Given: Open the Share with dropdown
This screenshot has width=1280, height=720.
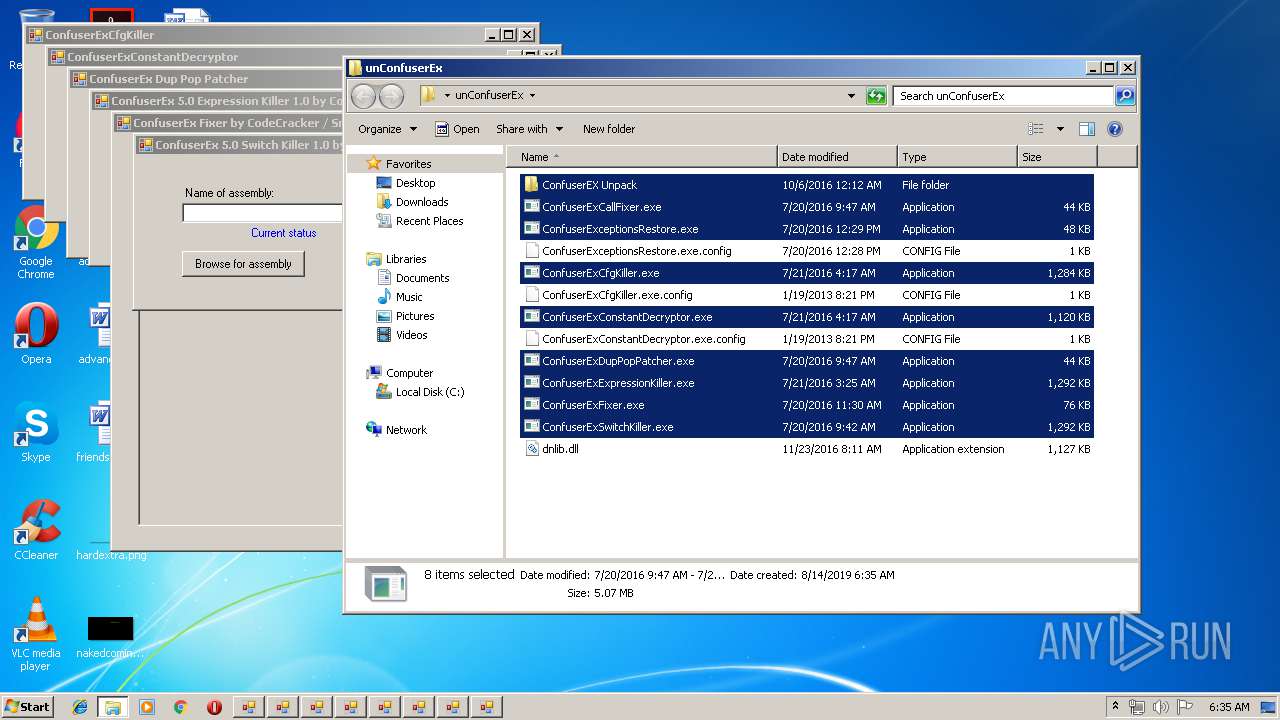Looking at the screenshot, I should (530, 129).
